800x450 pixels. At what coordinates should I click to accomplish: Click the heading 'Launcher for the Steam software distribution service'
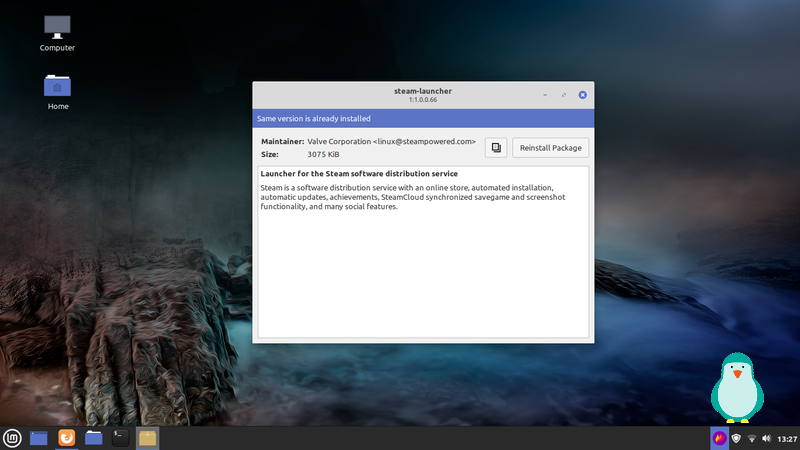[359, 173]
